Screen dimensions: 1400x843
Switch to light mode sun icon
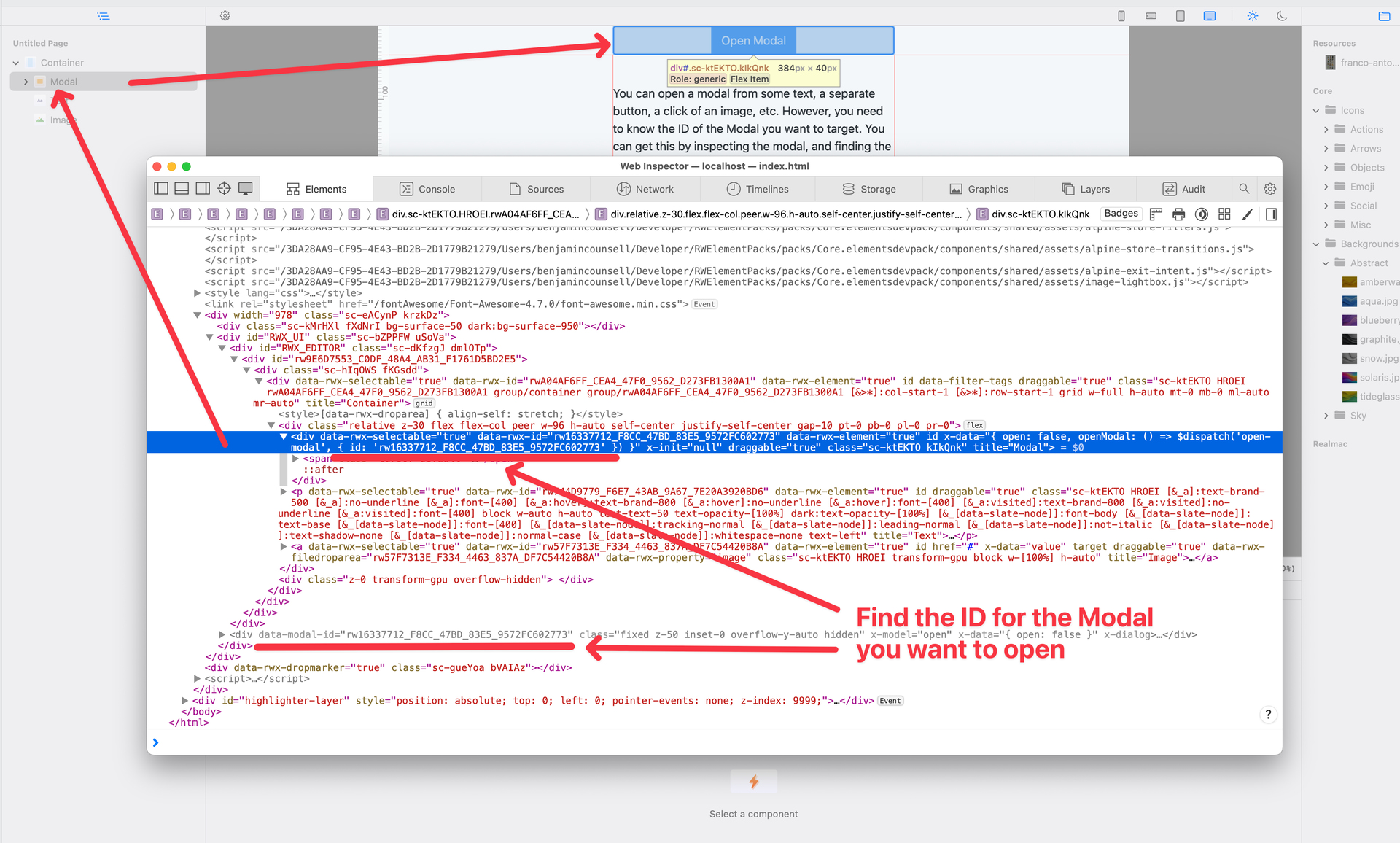[x=1253, y=16]
